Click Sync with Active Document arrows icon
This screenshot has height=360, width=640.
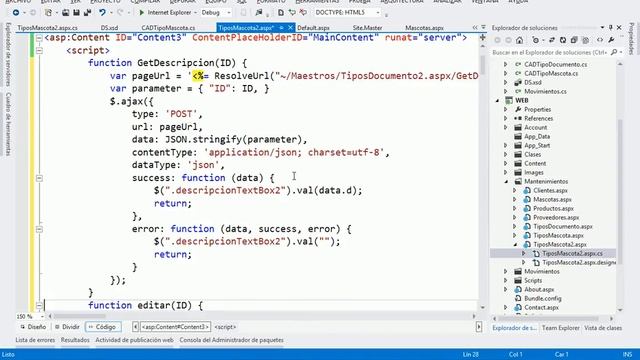[552, 40]
